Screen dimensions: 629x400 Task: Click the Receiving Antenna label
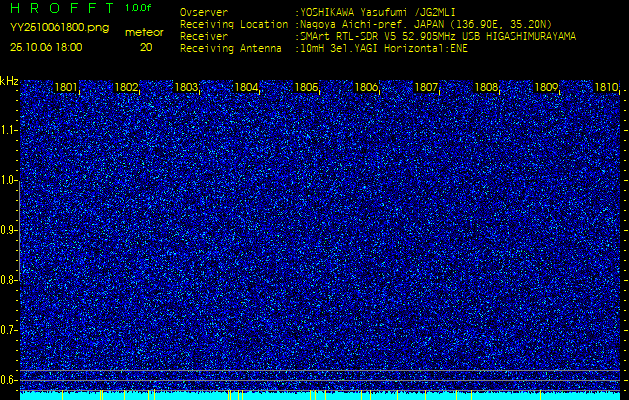tap(231, 49)
